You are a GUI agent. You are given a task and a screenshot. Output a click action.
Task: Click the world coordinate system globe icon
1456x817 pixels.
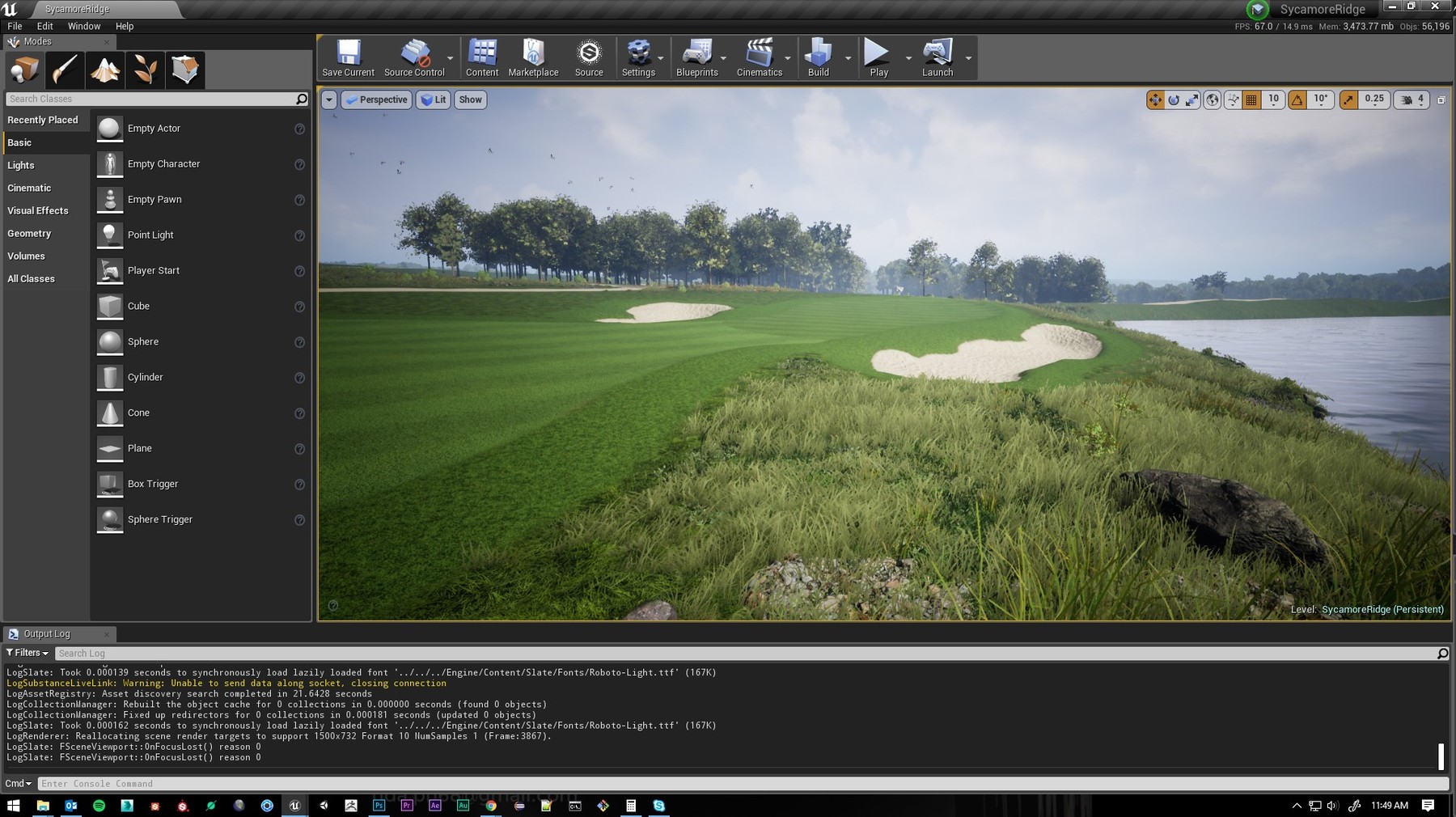pyautogui.click(x=1212, y=99)
